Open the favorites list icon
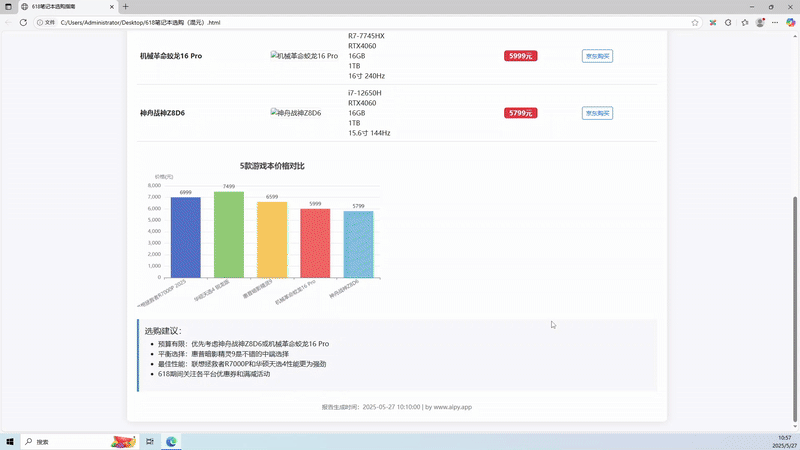The height and width of the screenshot is (450, 800). coord(744,22)
